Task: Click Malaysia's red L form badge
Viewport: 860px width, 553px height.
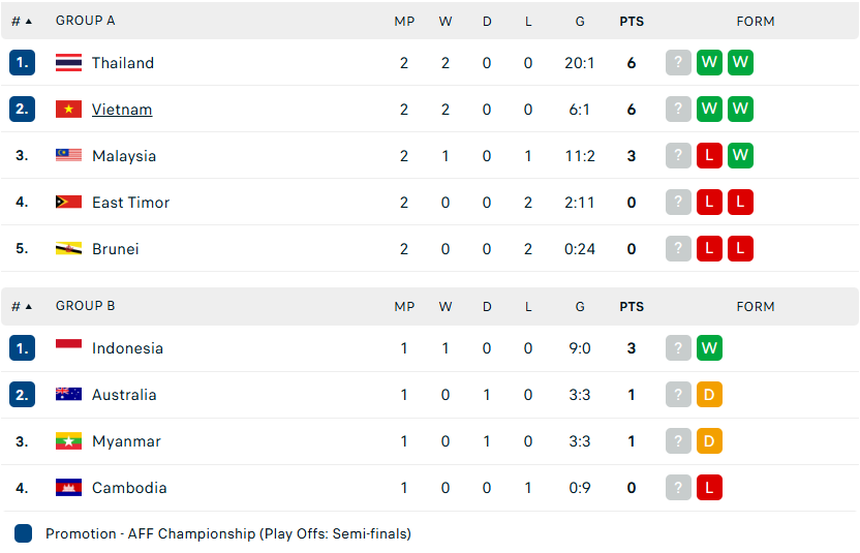Action: [x=709, y=156]
